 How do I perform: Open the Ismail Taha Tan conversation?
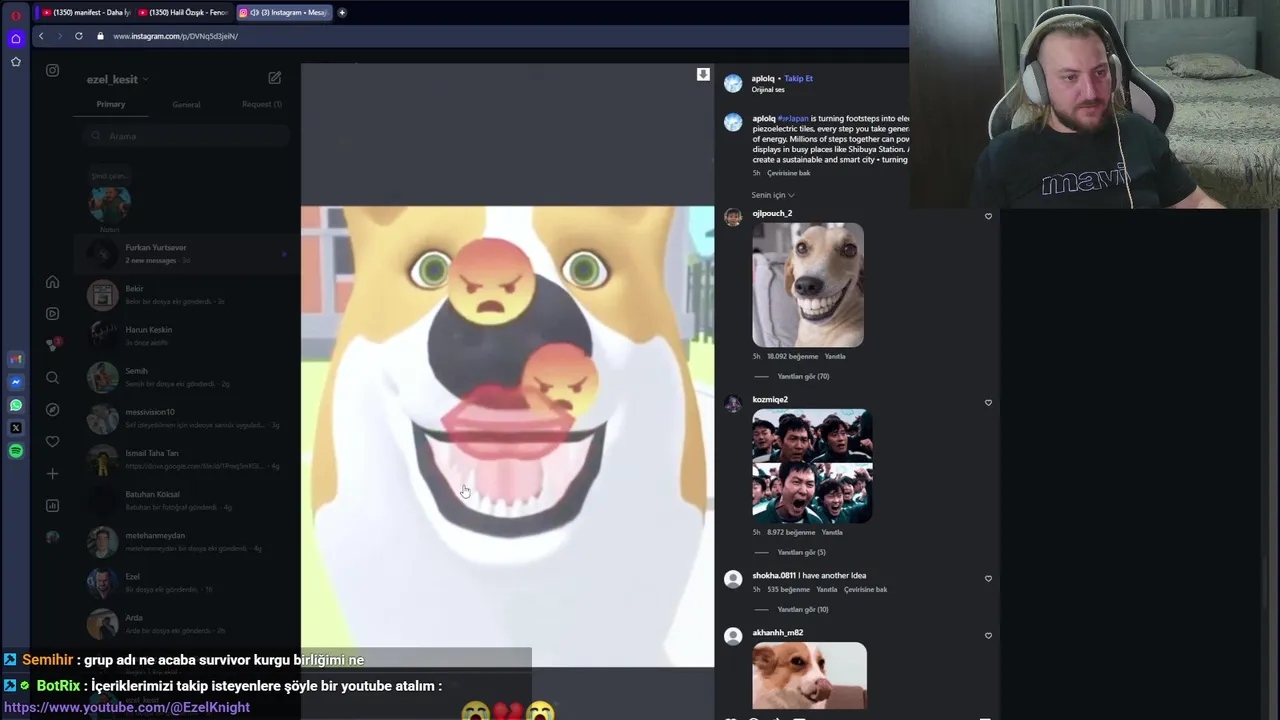click(x=186, y=459)
